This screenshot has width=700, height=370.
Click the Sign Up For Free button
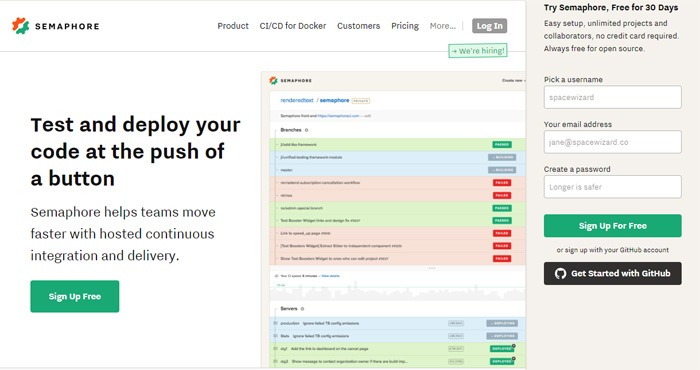(612, 226)
